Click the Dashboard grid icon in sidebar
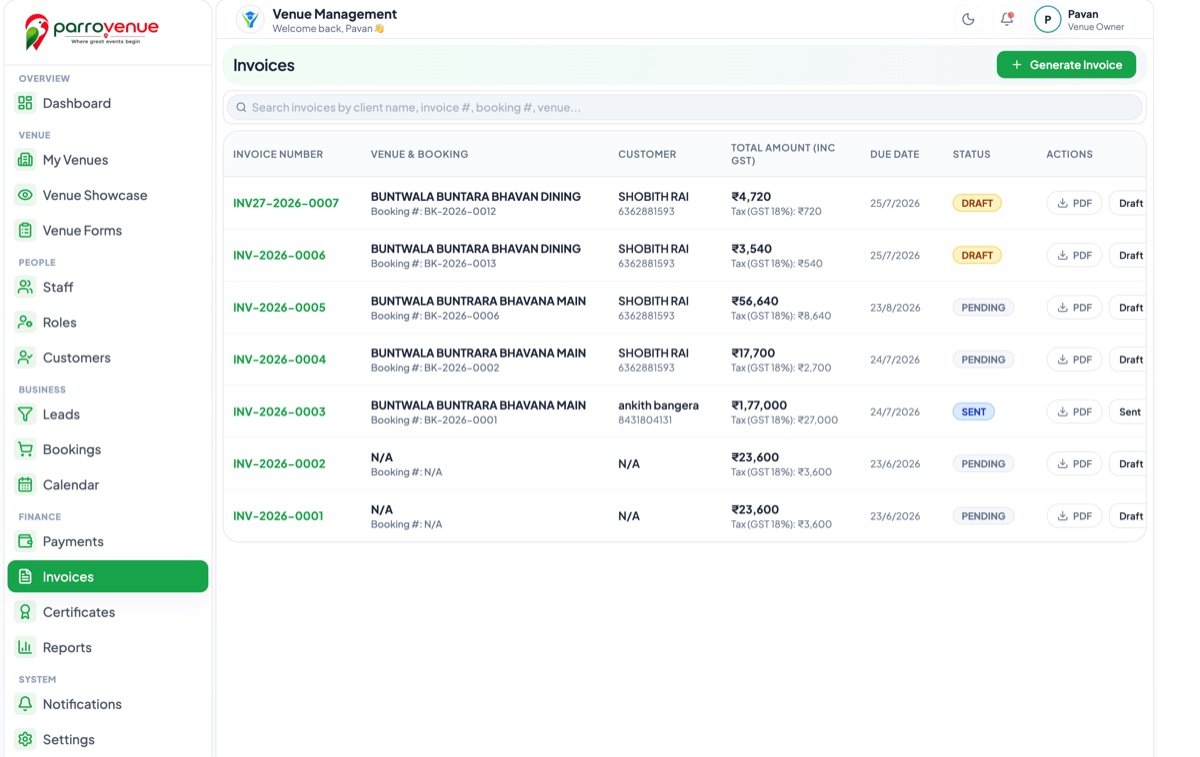Viewport: 1200px width, 757px height. coord(26,103)
